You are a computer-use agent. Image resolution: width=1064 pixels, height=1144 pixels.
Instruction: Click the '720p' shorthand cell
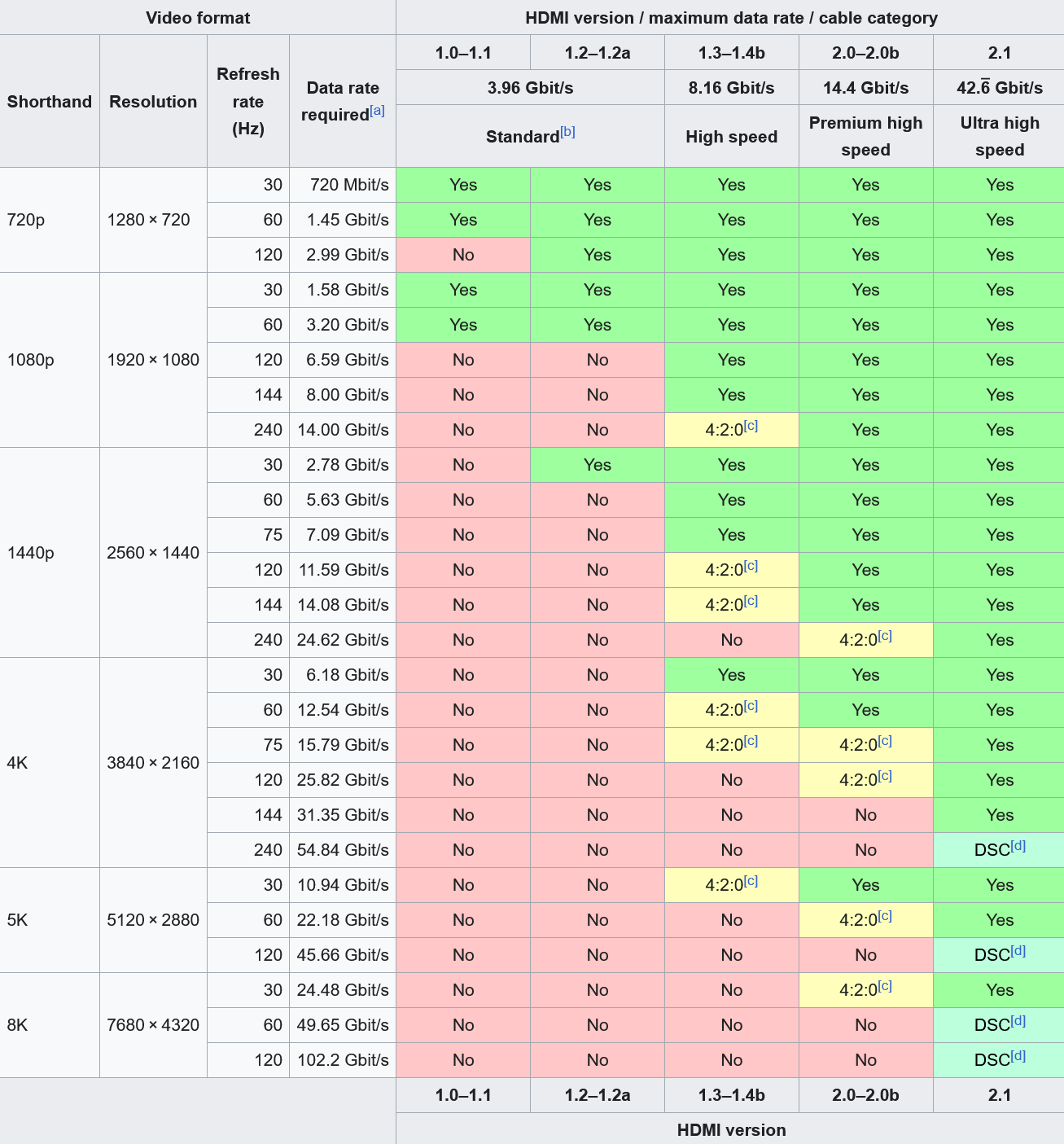click(x=50, y=220)
